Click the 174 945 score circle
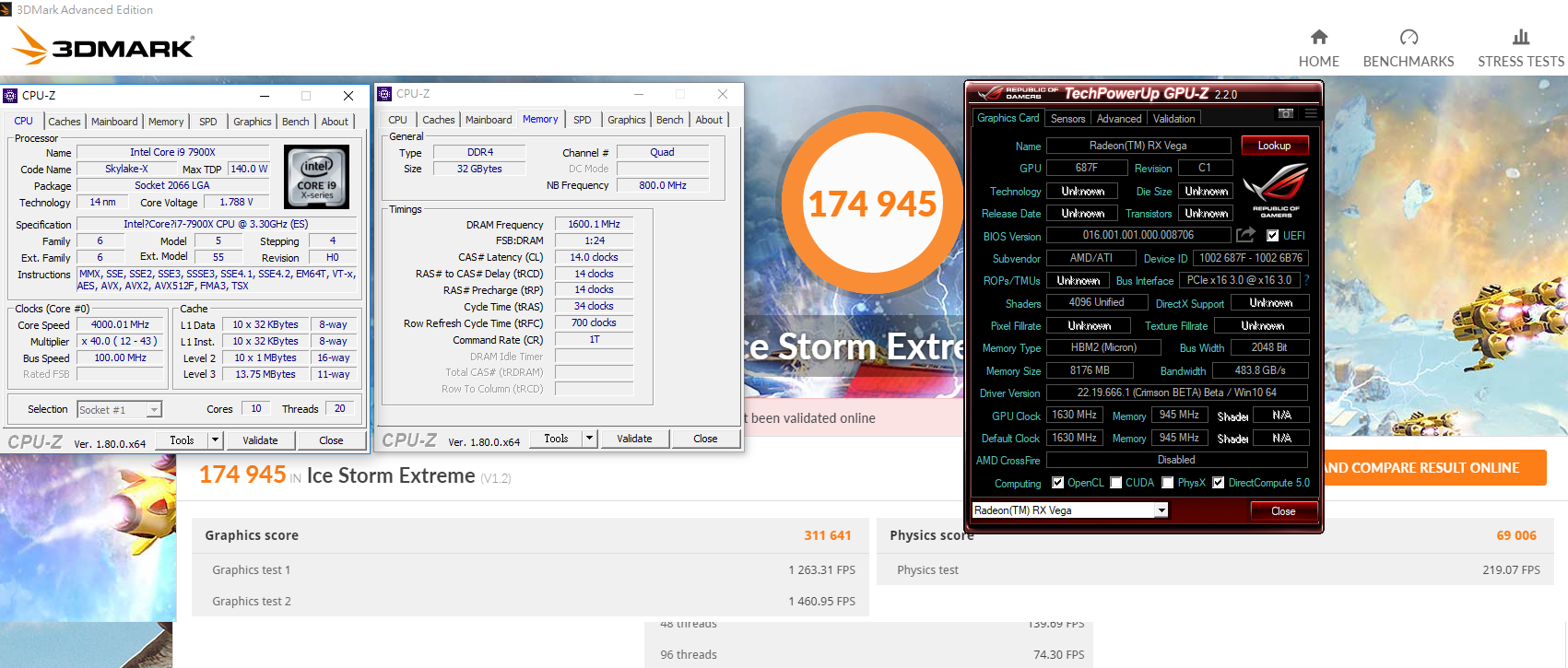 click(872, 204)
